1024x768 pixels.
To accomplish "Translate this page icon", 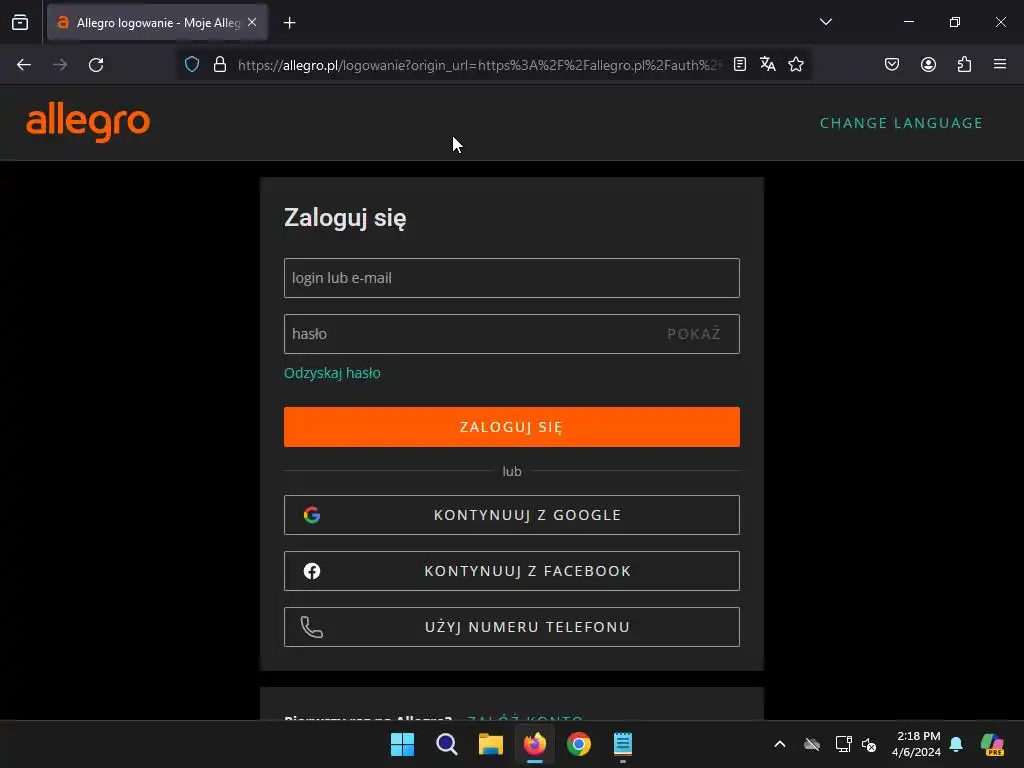I will pos(768,64).
